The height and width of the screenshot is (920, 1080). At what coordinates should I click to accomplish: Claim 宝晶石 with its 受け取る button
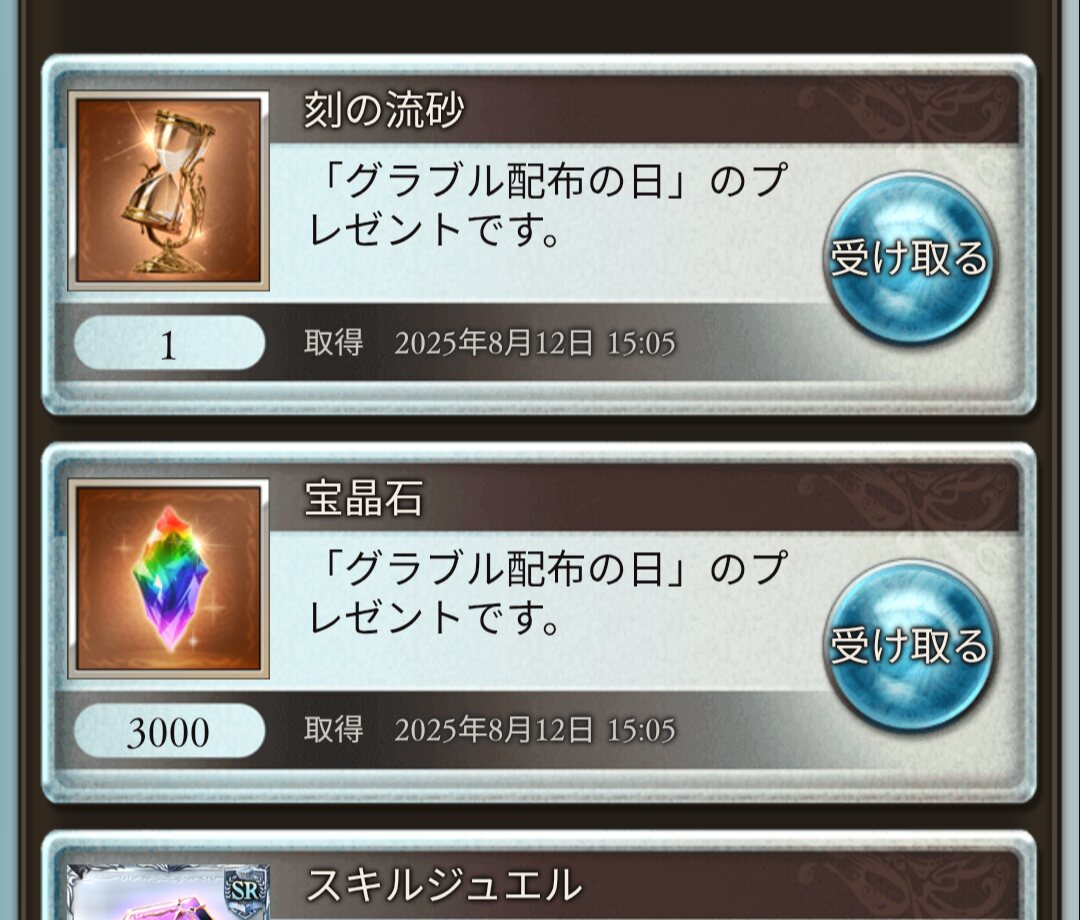909,646
